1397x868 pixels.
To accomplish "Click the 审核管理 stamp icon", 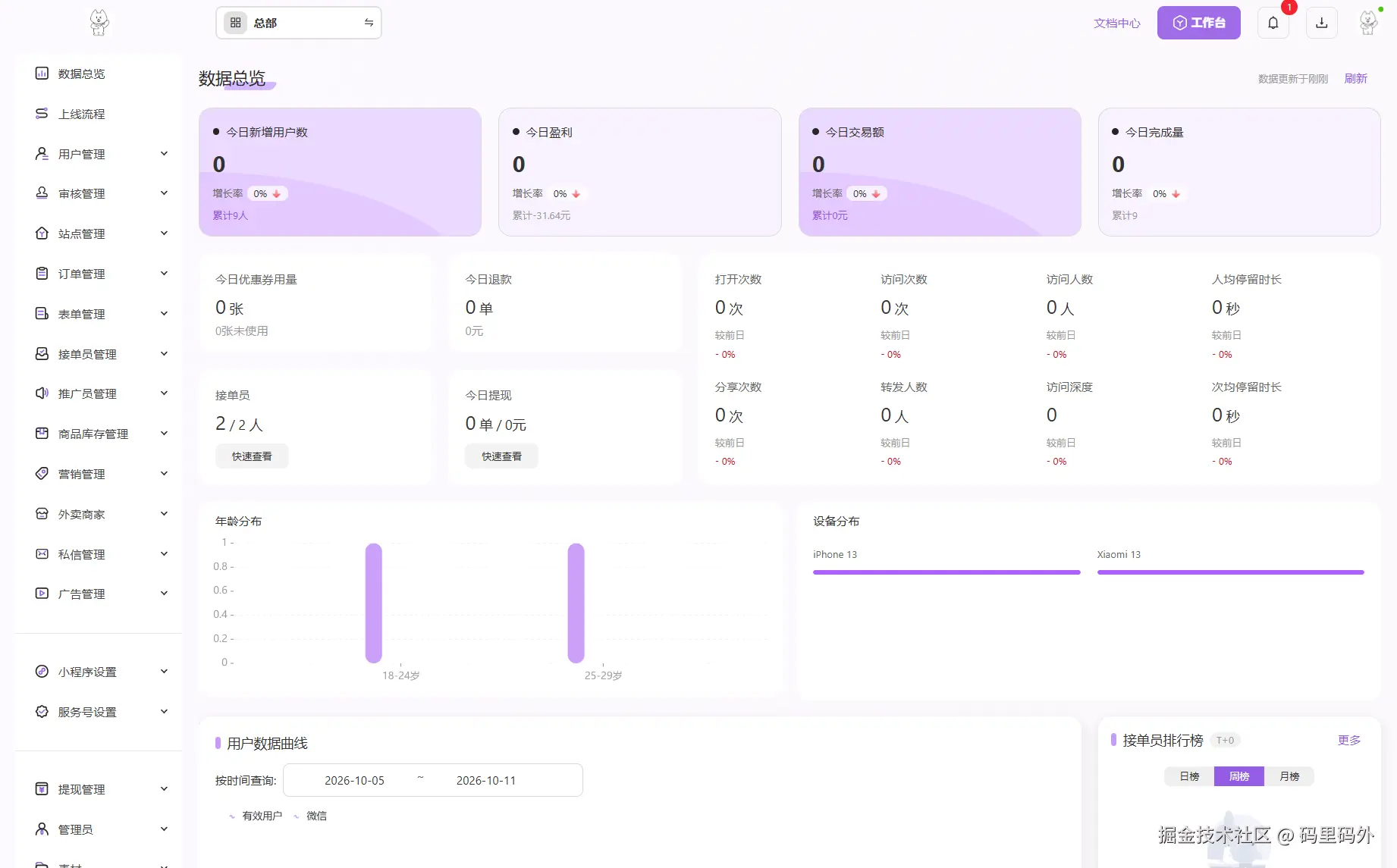I will (x=42, y=193).
